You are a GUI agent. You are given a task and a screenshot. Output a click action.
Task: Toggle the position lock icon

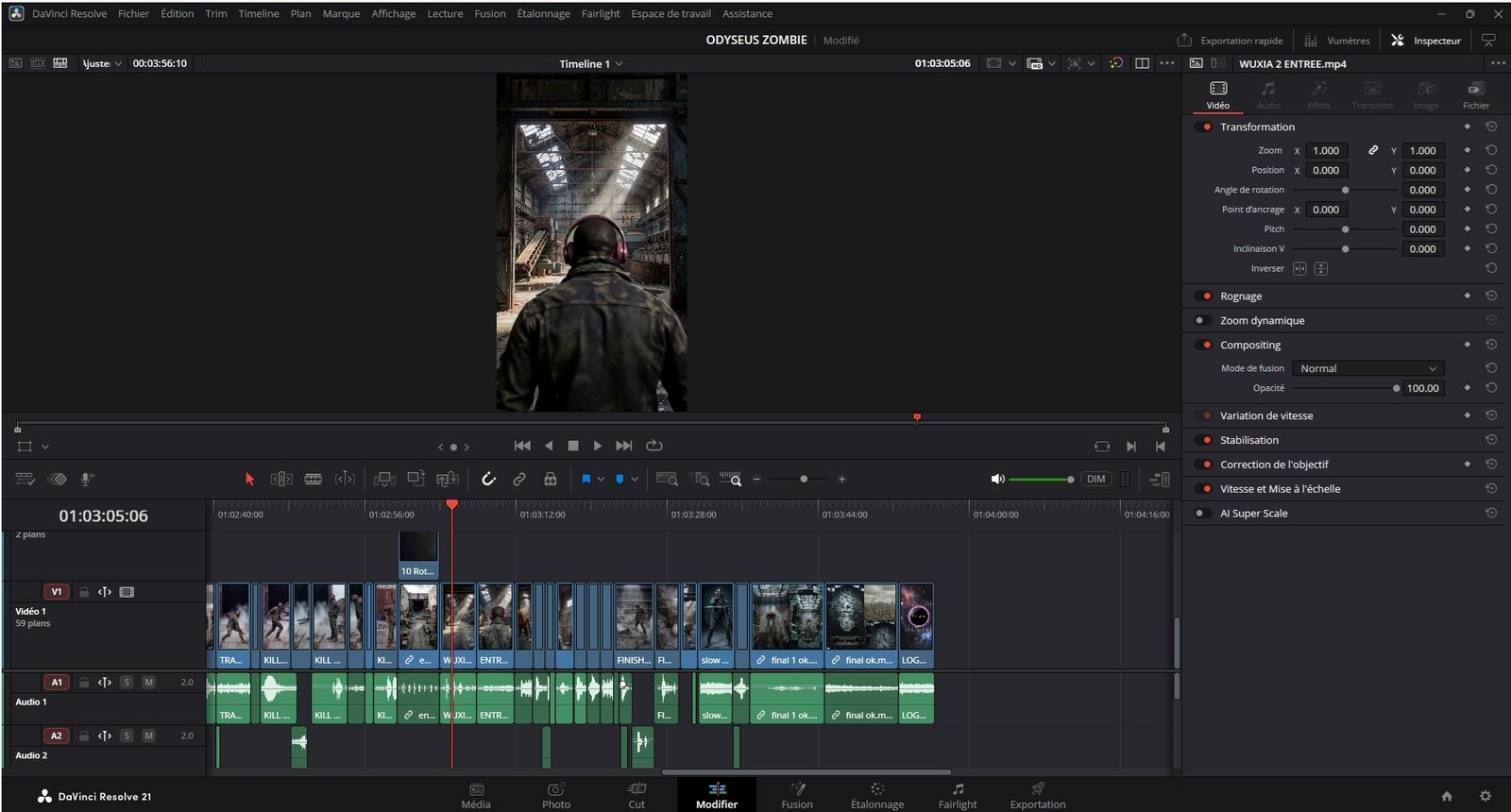(551, 480)
